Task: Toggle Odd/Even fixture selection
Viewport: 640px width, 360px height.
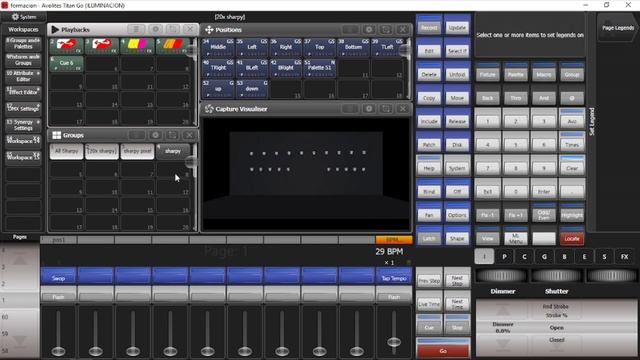Action: click(x=544, y=214)
